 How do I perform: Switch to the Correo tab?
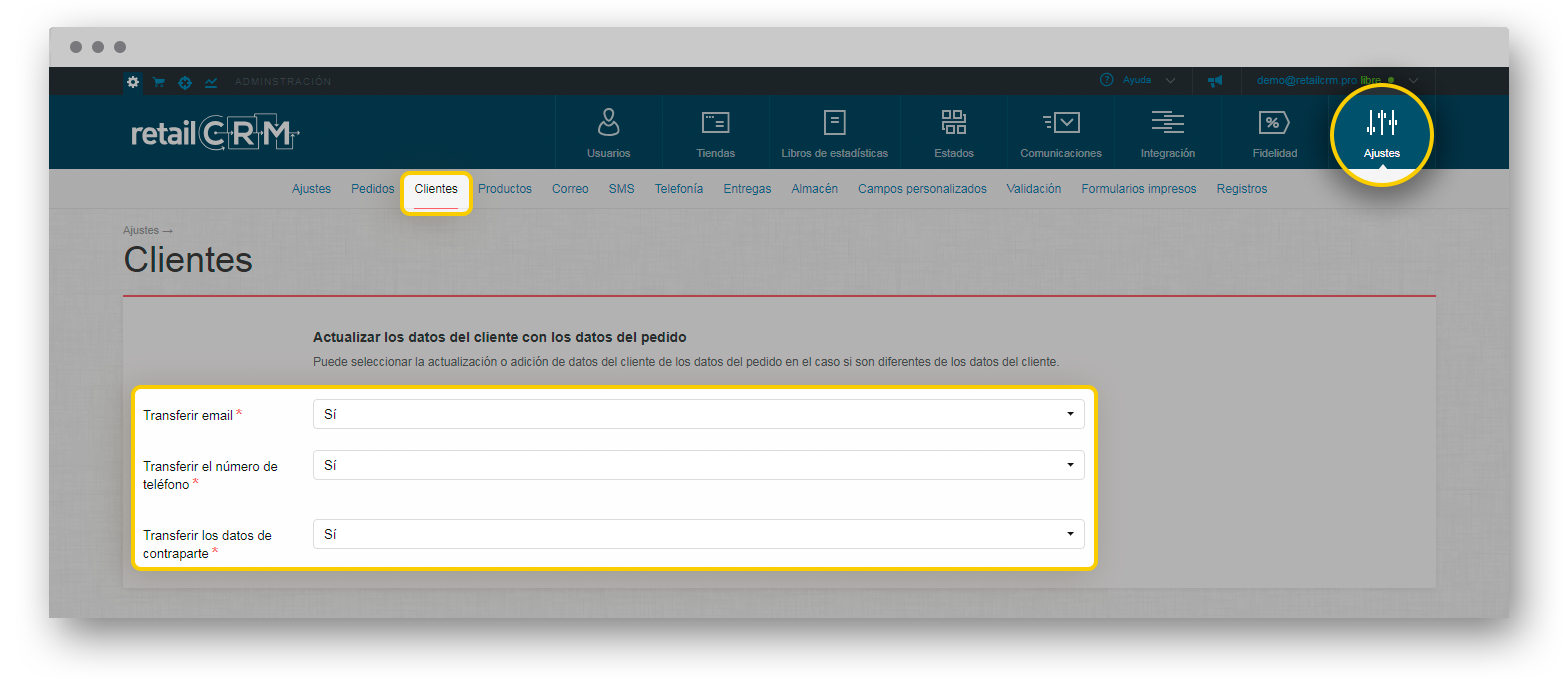(x=570, y=189)
